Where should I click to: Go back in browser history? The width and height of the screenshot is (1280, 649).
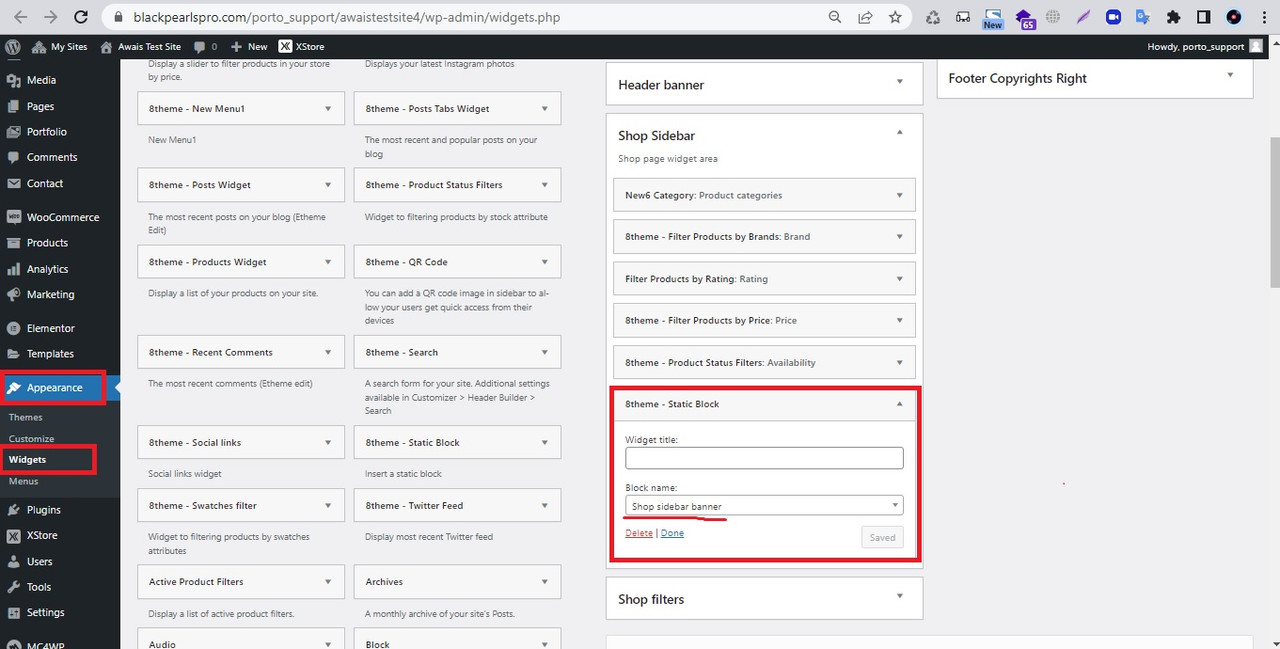click(23, 17)
